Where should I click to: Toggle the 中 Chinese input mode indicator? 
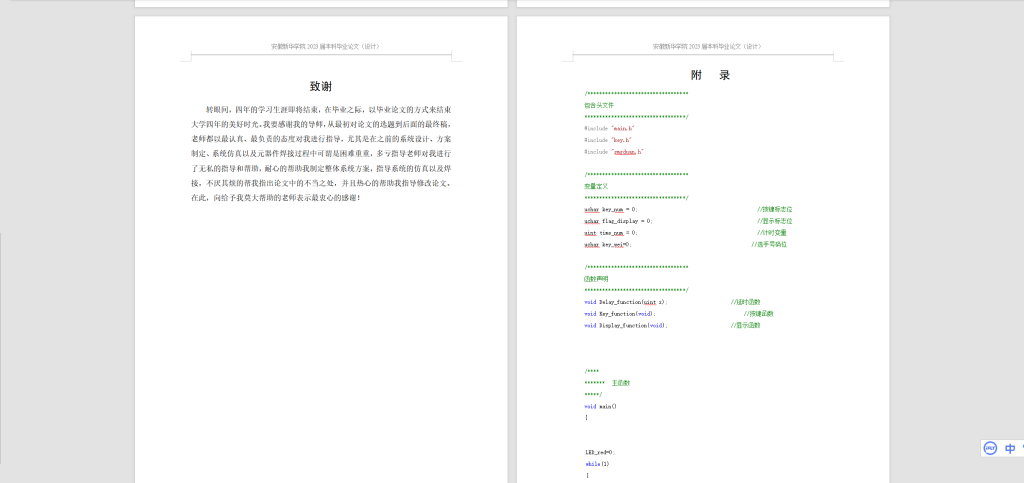pyautogui.click(x=1010, y=448)
